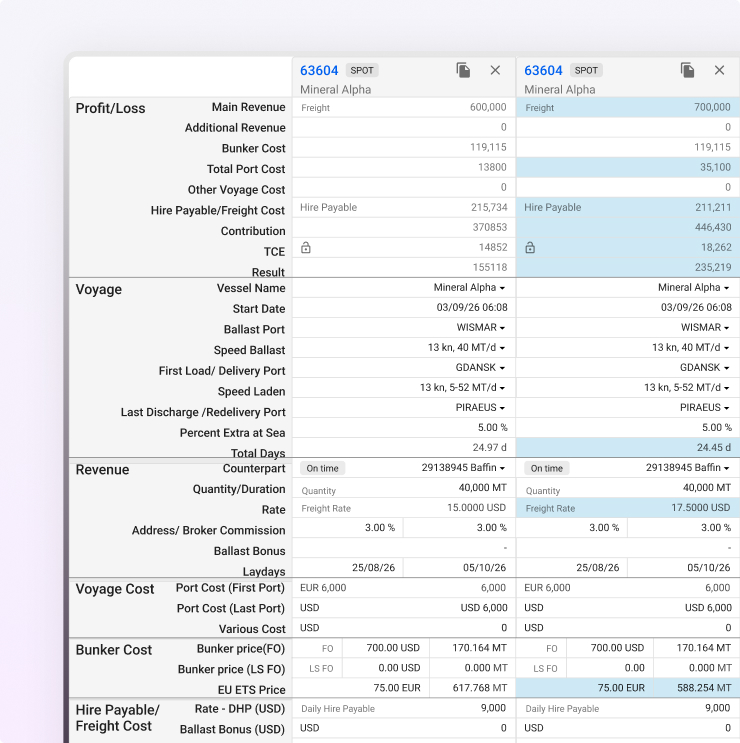The height and width of the screenshot is (743, 740).
Task: Open Speed Ballast dropdown in second column
Action: tap(690, 347)
